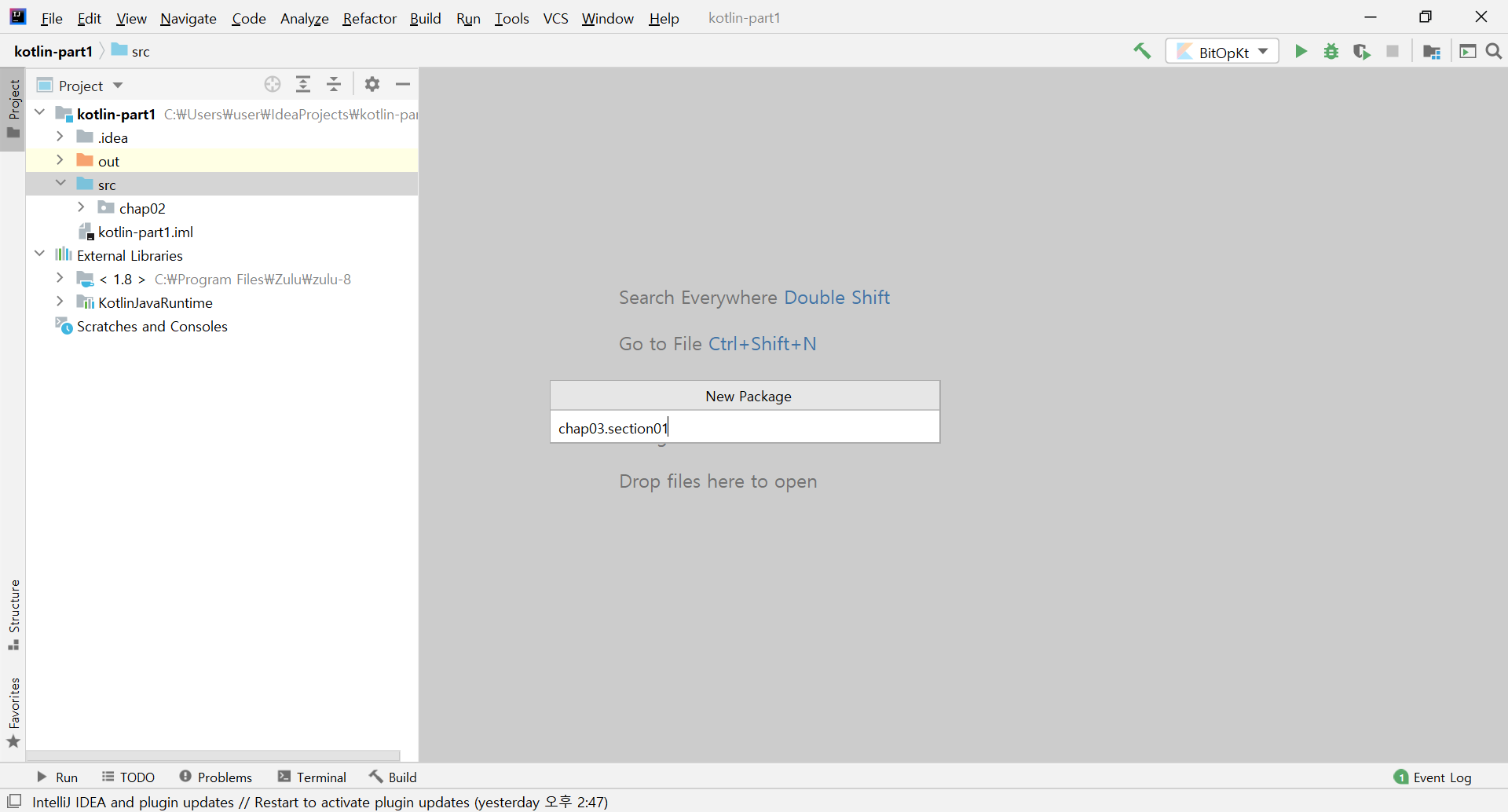Click src breadcrumb in navigation bar
Screen dimensions: 1508x812
tap(130, 52)
